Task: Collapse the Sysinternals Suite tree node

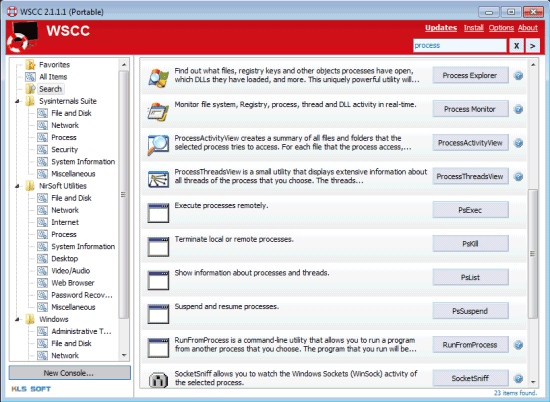Action: 17,101
